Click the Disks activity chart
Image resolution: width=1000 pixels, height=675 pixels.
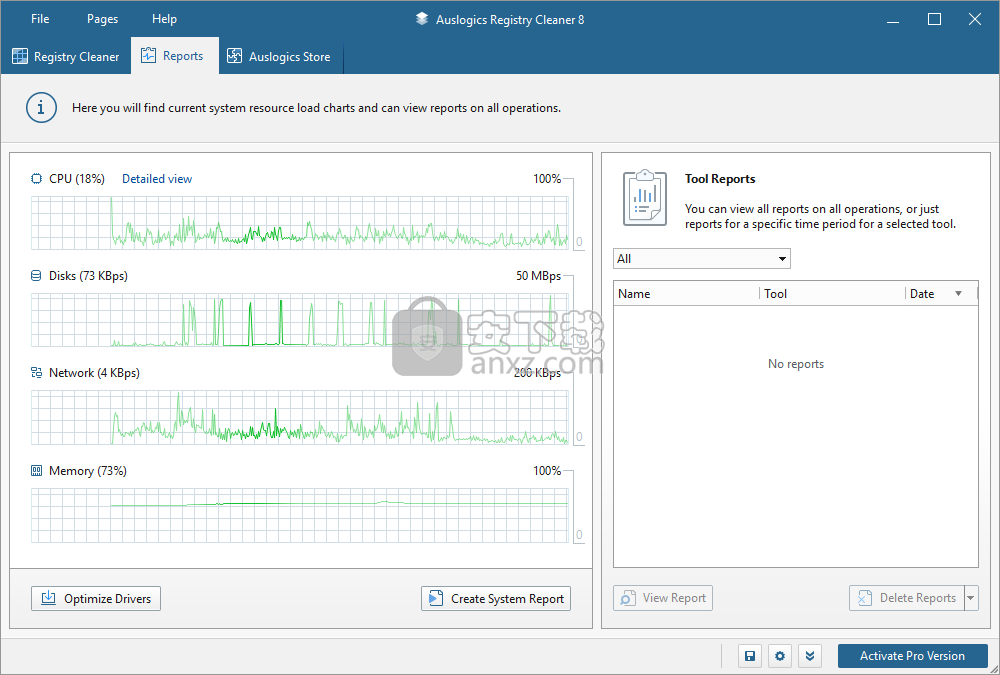point(300,320)
